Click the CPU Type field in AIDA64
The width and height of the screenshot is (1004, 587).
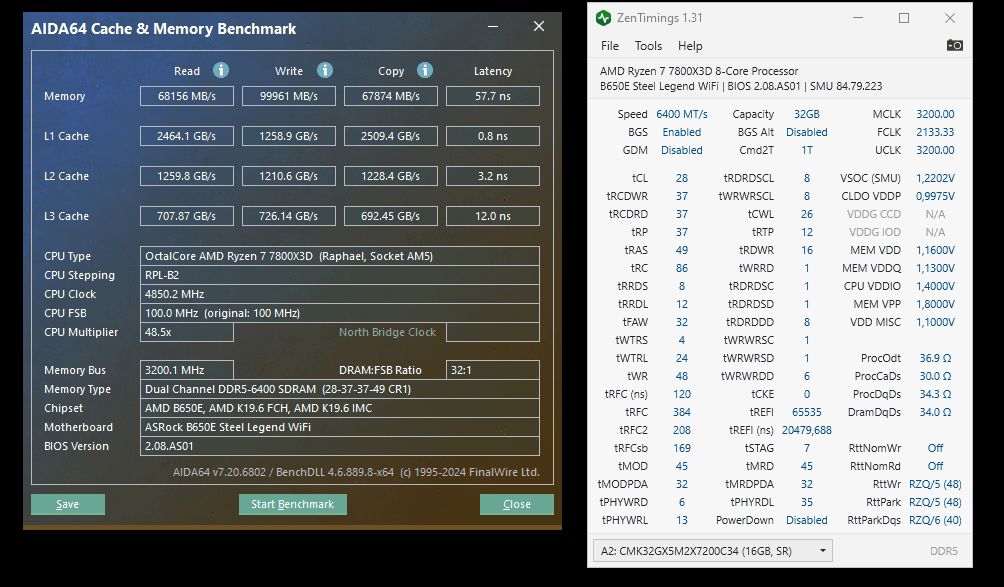[340, 256]
